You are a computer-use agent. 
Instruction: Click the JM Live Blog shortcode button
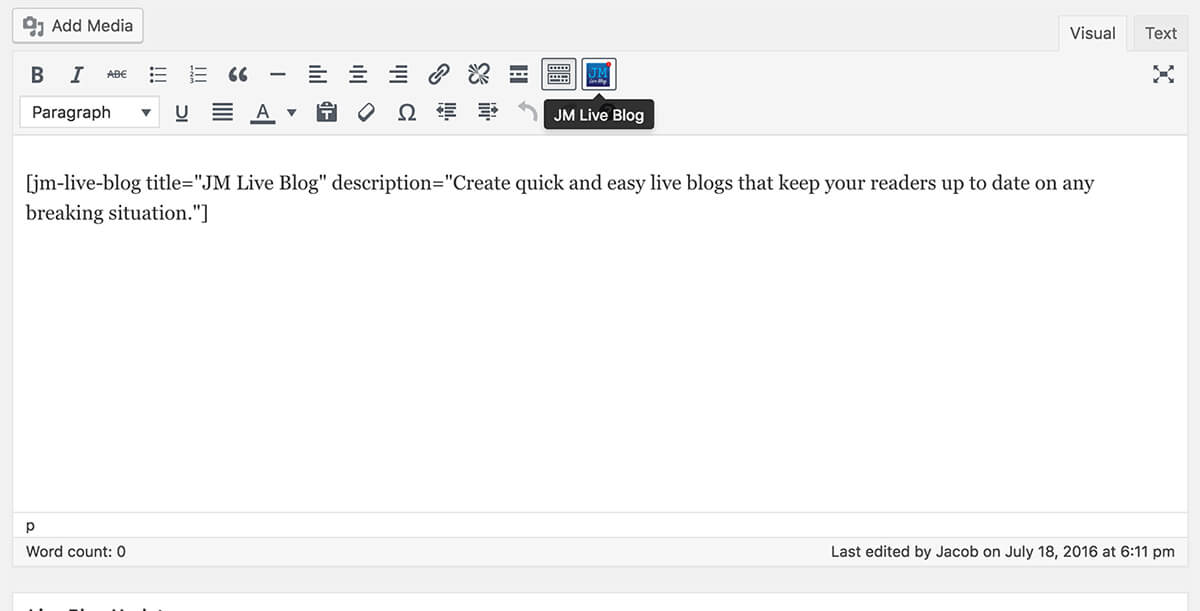tap(599, 75)
